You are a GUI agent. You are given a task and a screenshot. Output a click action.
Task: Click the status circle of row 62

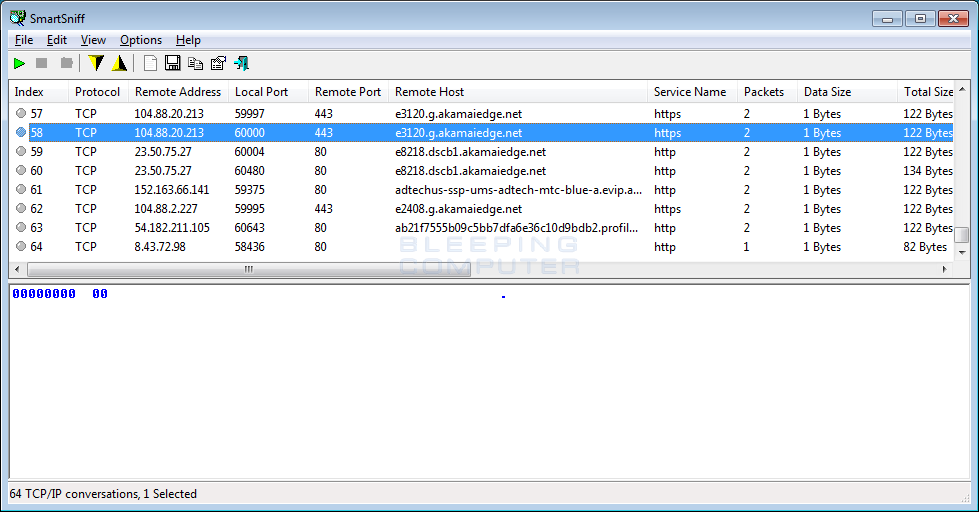(21, 208)
